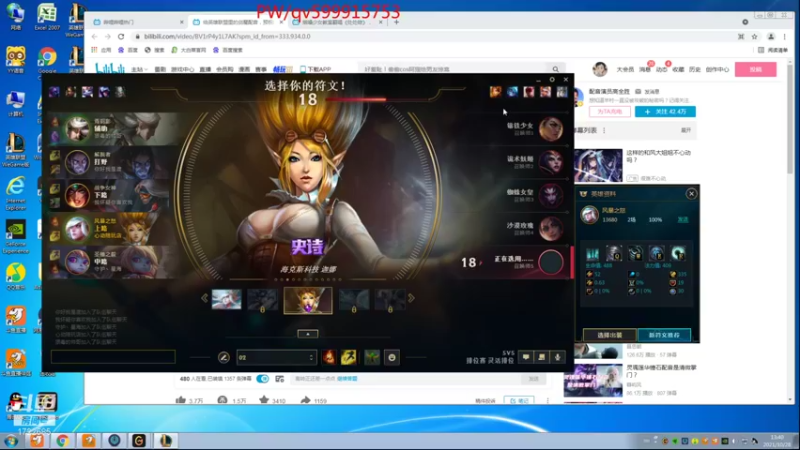Choose the fourth locked skin thumbnail

[354, 299]
